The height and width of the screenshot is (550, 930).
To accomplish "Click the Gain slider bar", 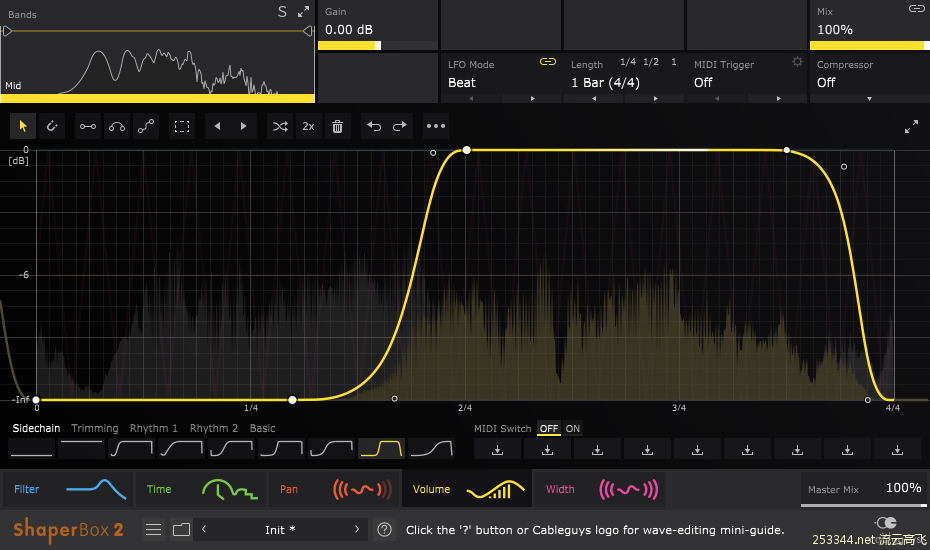I will click(378, 46).
